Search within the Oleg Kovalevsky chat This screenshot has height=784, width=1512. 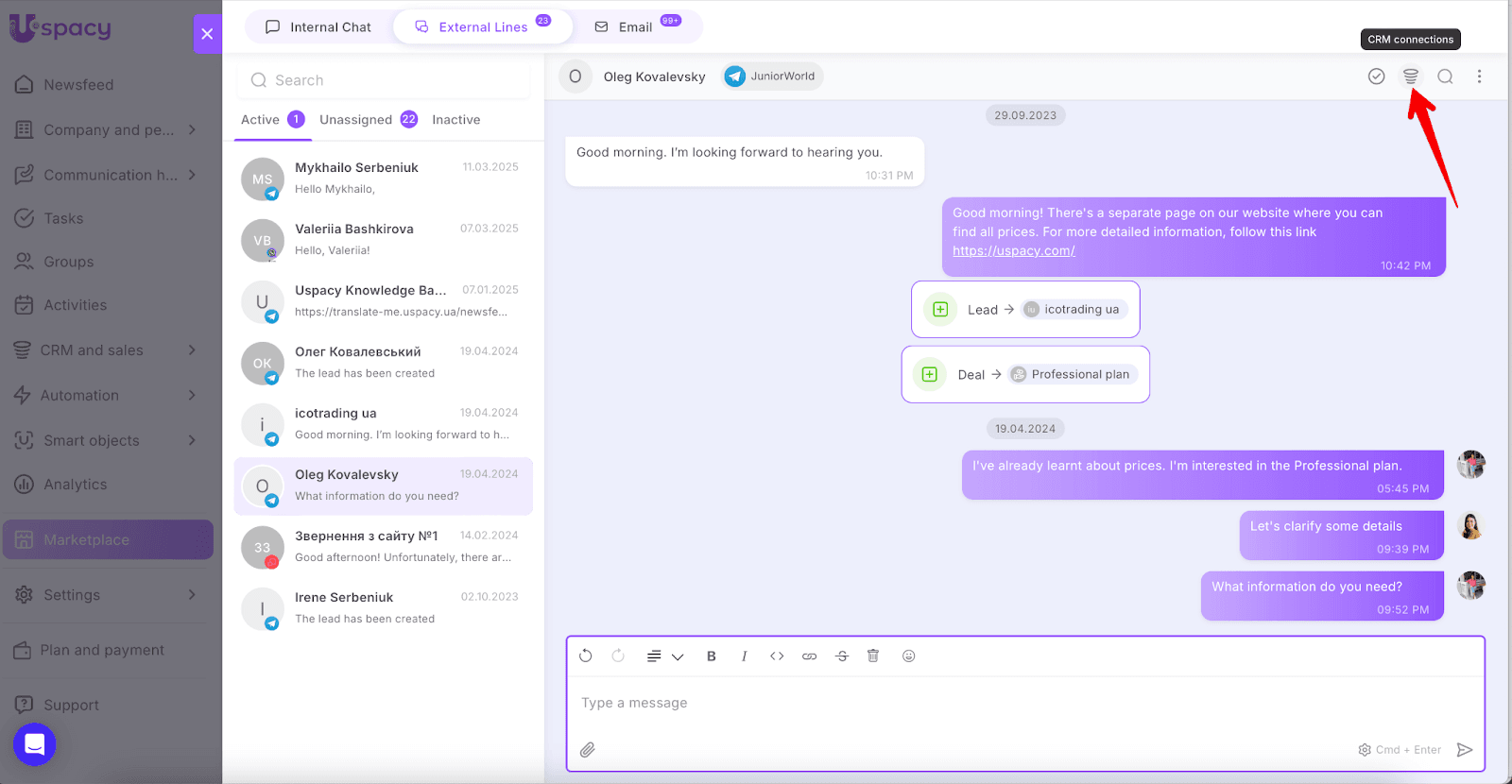(x=1446, y=77)
